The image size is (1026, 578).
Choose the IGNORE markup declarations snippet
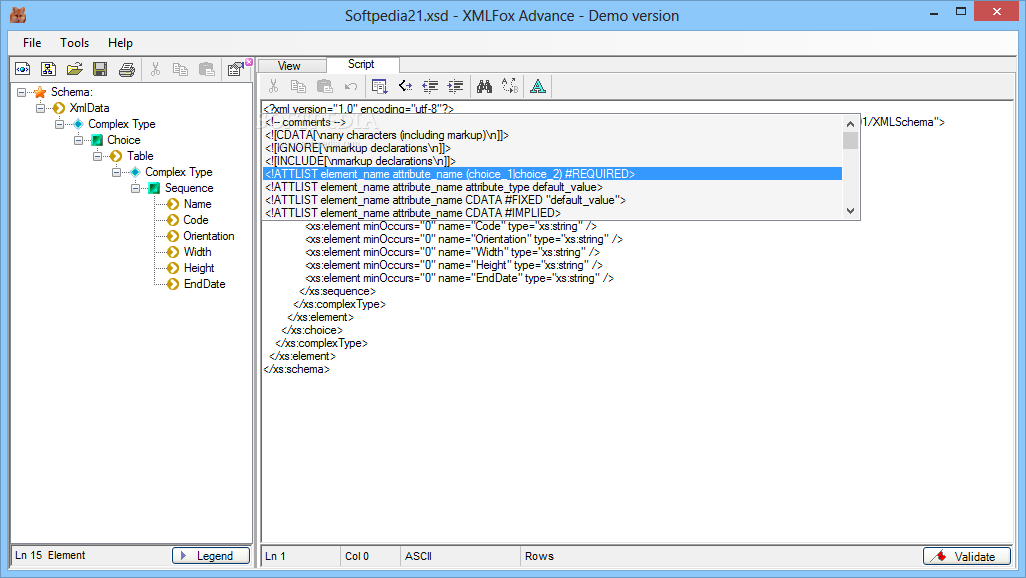point(552,148)
